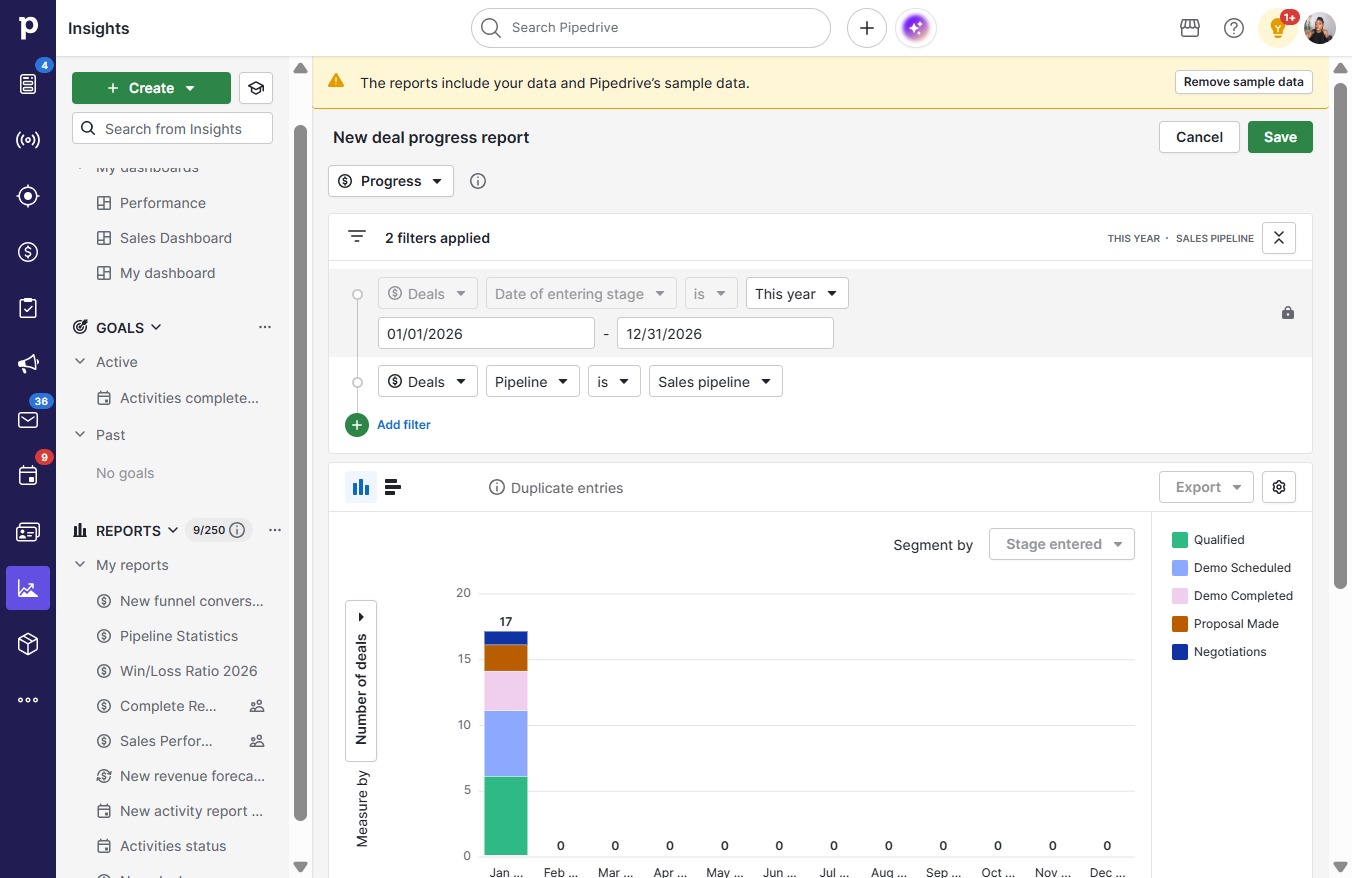
Task: Open Goals section three-dots menu
Action: point(265,327)
